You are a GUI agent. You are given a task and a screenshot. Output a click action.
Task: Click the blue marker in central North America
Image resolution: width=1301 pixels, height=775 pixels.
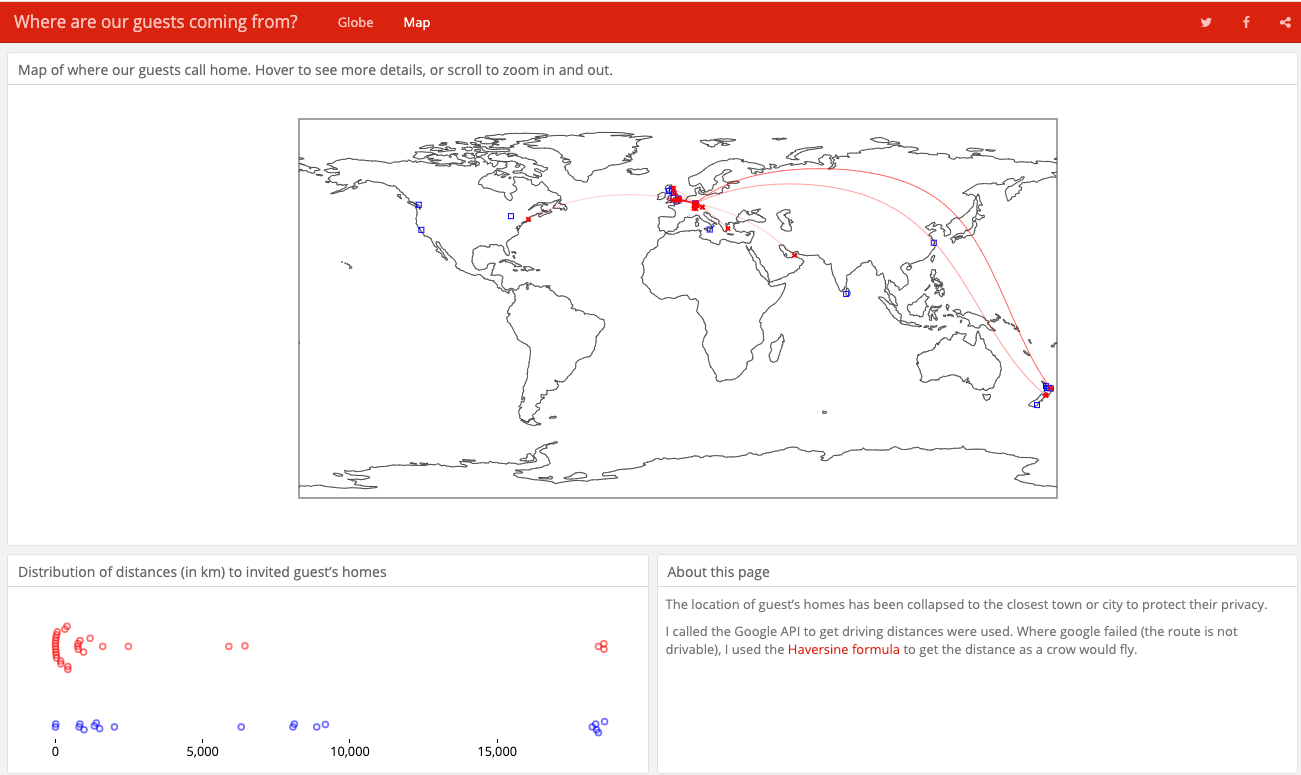coord(510,215)
